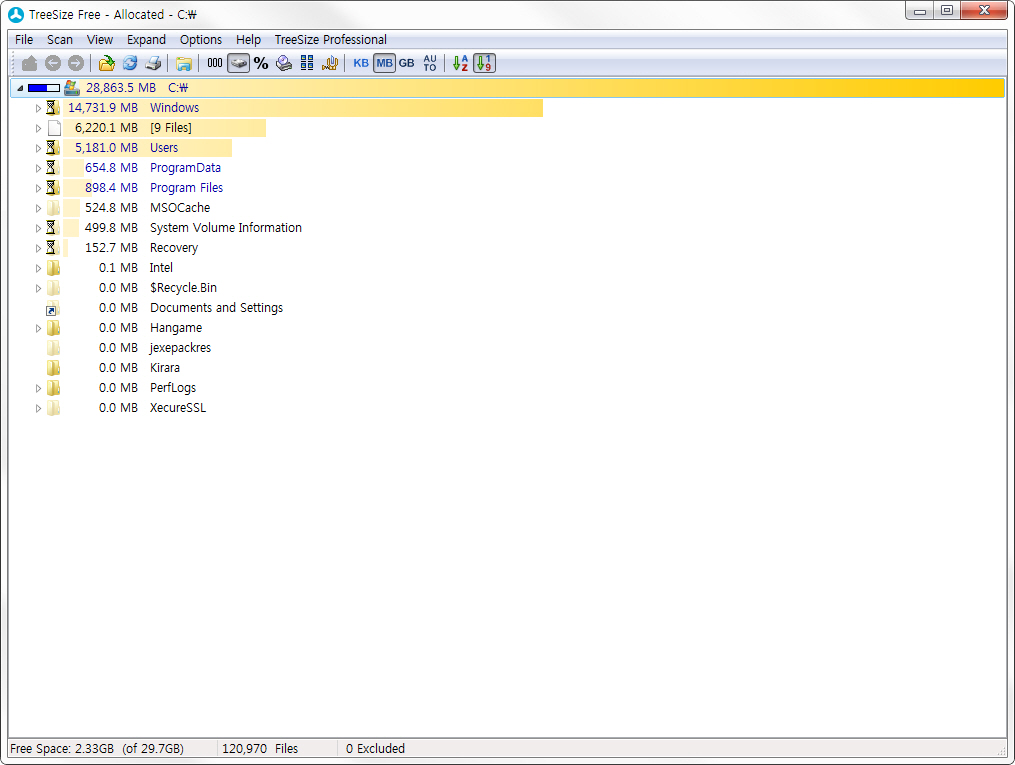Switch size units to KB
Viewport: 1015px width, 765px height.
click(x=361, y=63)
